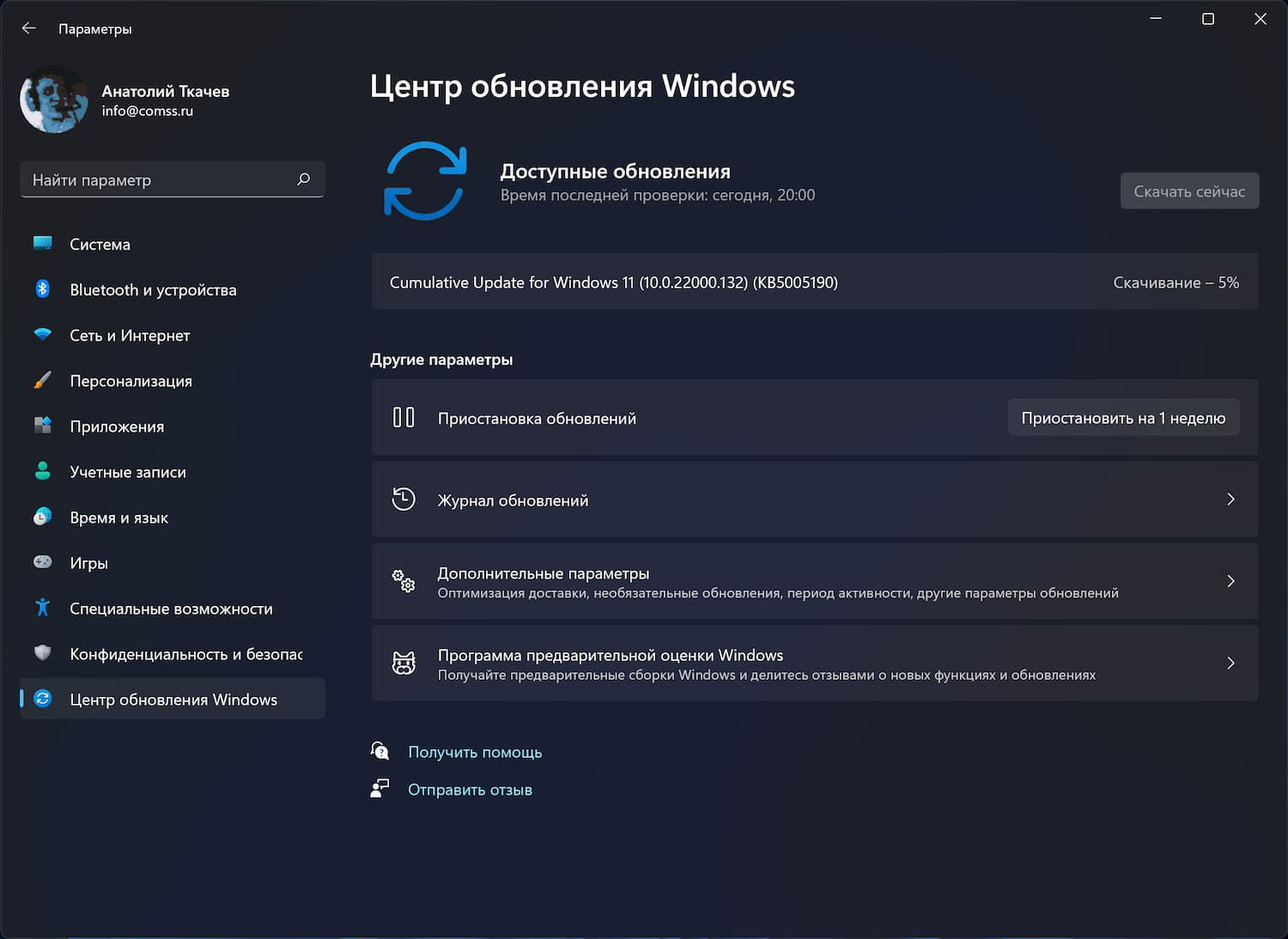Select the Персонализация brush icon
Viewport: 1288px width, 939px height.
tap(42, 380)
